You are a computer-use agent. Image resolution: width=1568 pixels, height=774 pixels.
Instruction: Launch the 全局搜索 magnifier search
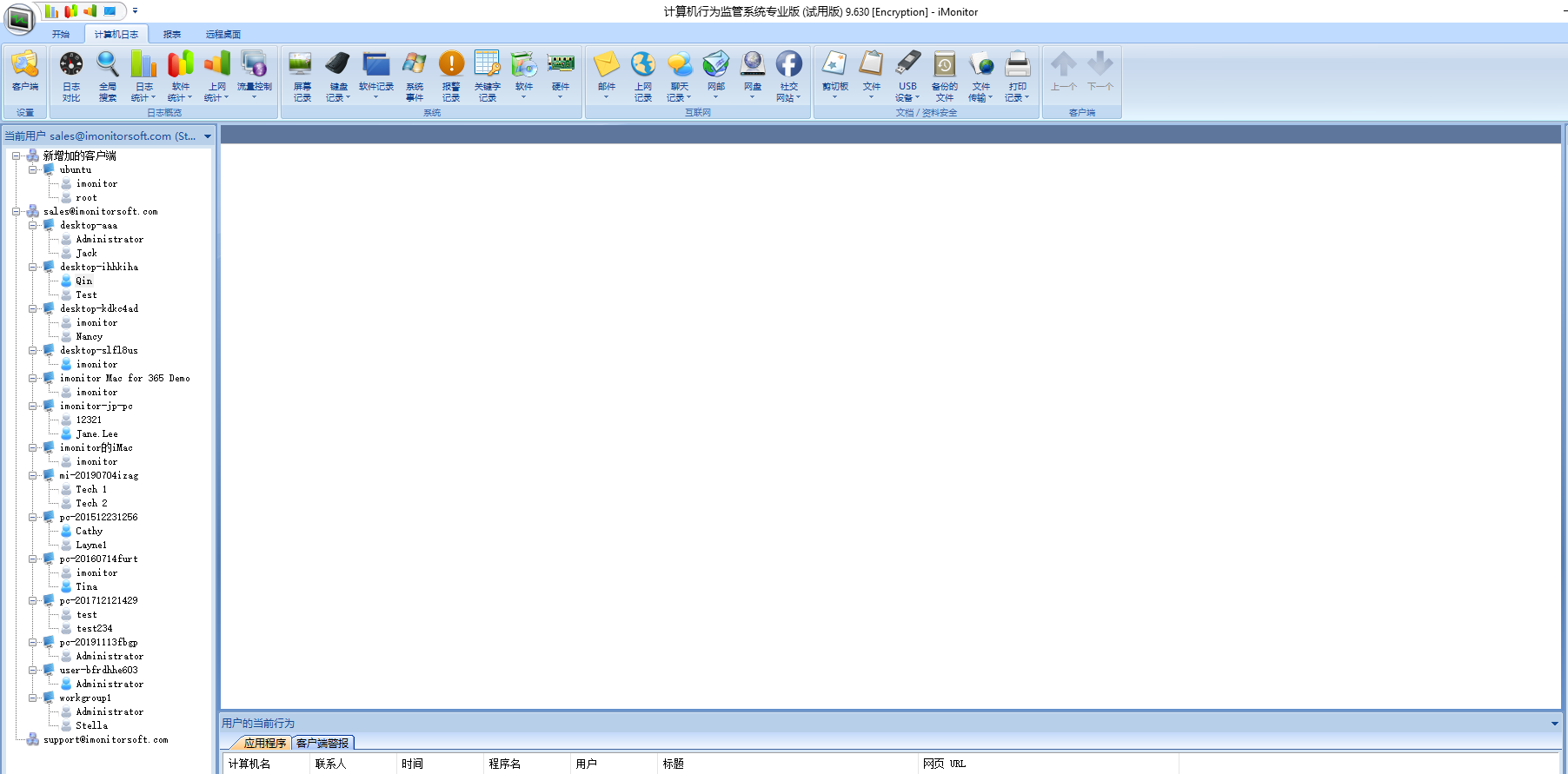[x=108, y=76]
